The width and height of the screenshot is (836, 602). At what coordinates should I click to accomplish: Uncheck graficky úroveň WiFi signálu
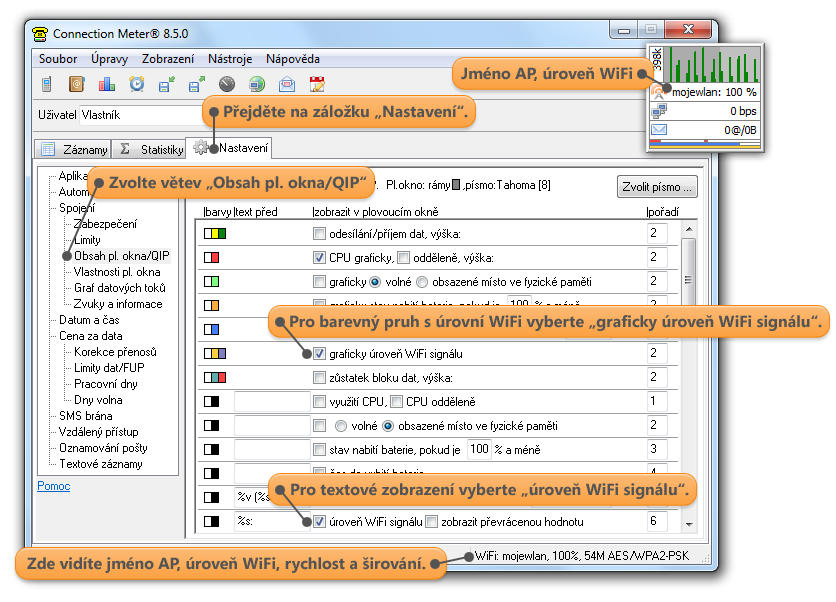click(x=319, y=354)
